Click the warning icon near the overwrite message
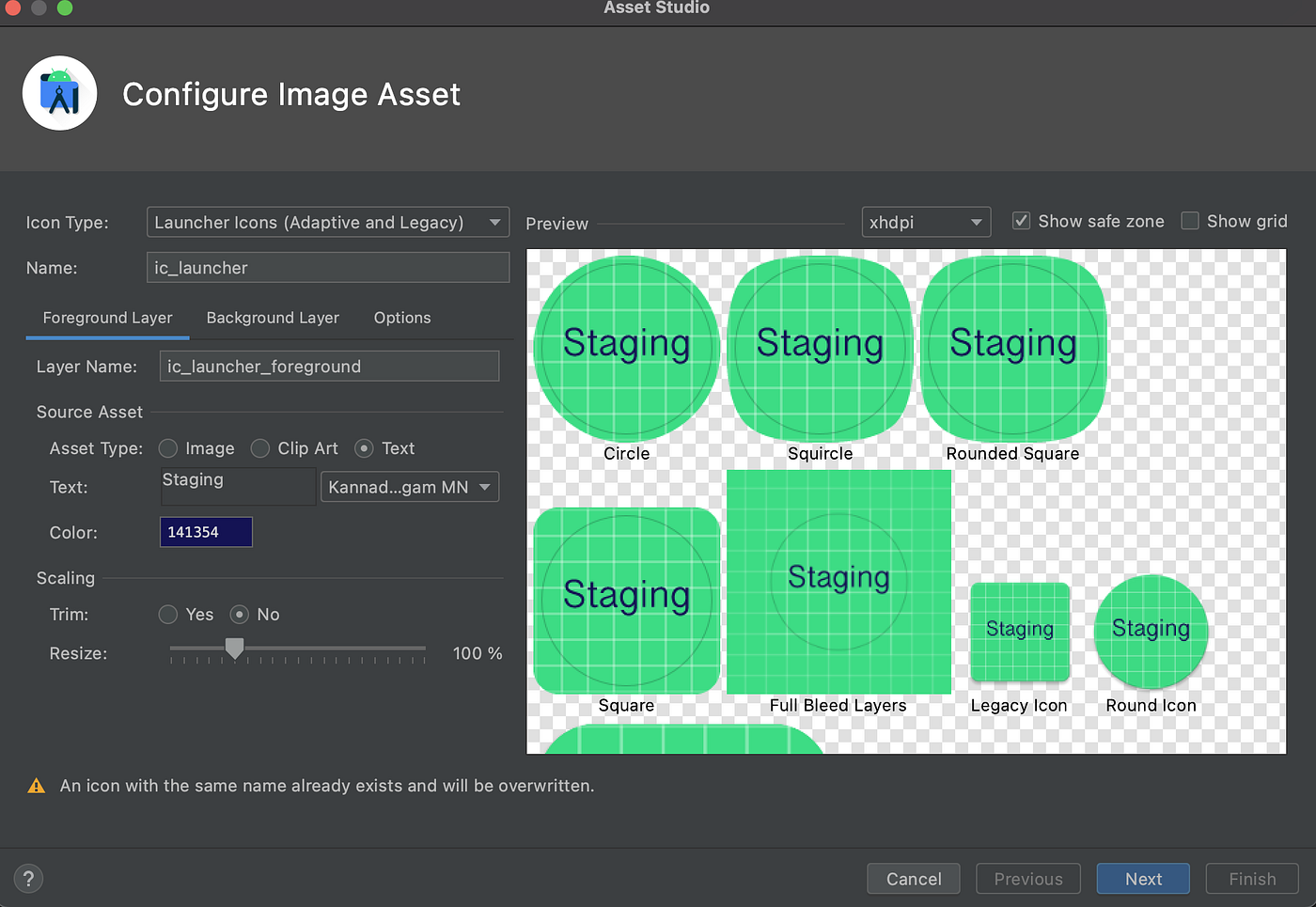 [36, 786]
